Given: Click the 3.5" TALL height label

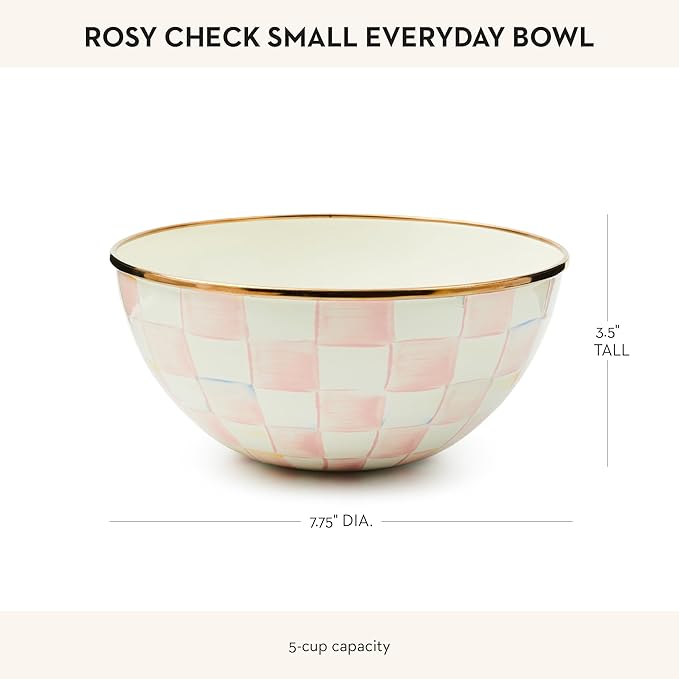Looking at the screenshot, I should point(608,340).
